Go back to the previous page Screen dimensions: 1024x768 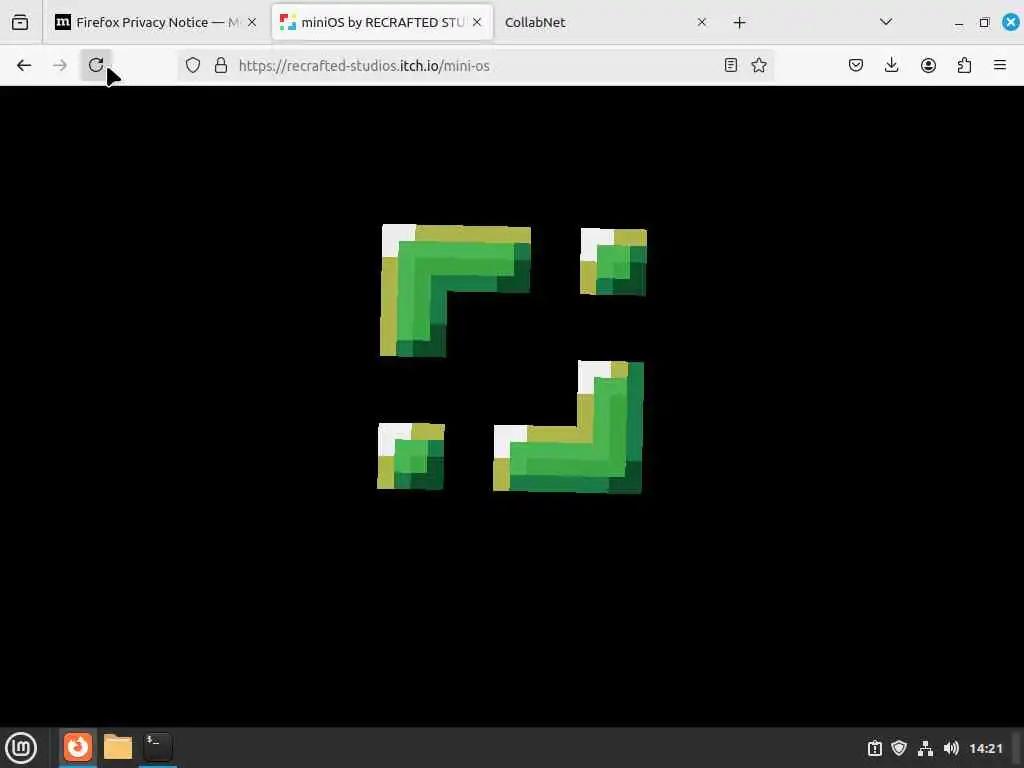click(24, 65)
